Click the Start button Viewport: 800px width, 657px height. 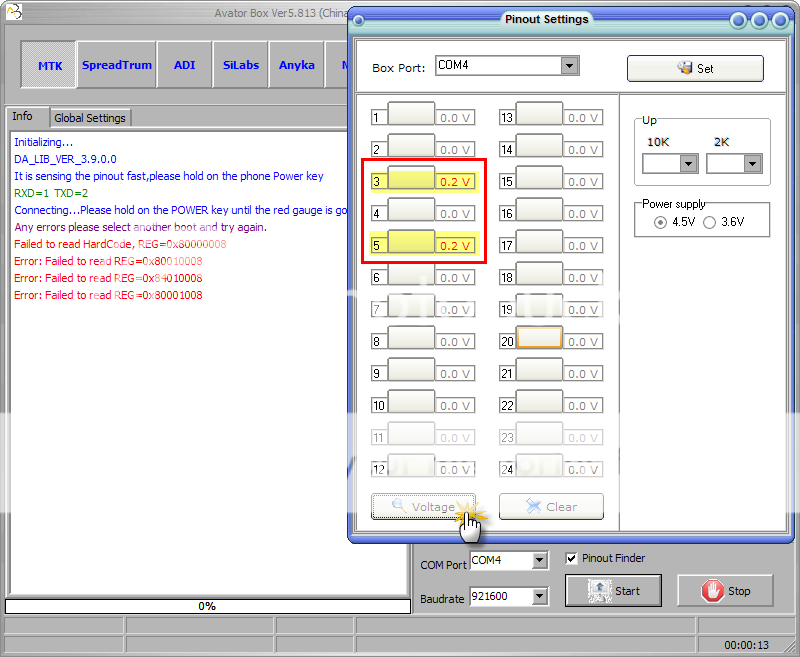coord(613,591)
